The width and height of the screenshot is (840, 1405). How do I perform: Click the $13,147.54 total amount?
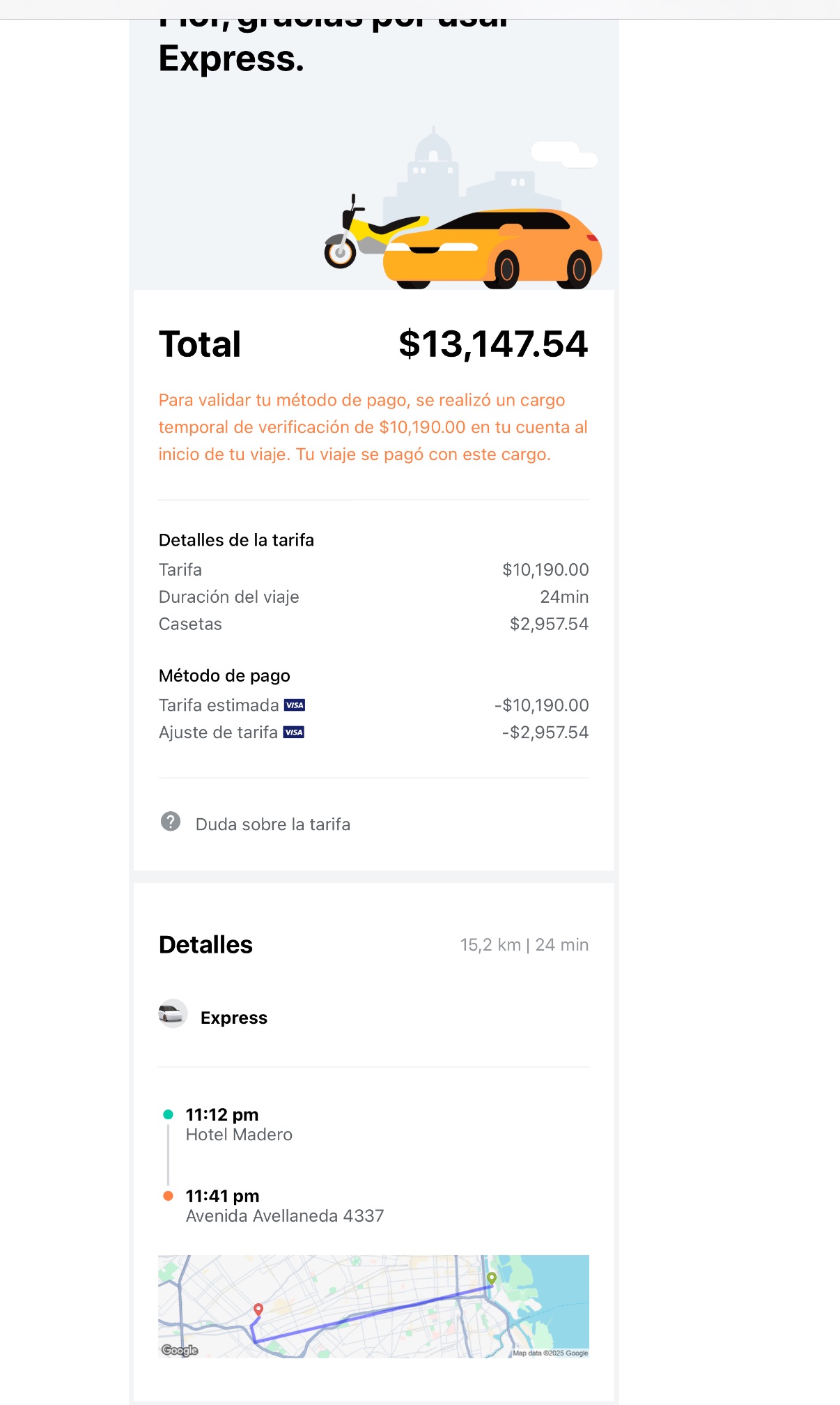coord(493,344)
